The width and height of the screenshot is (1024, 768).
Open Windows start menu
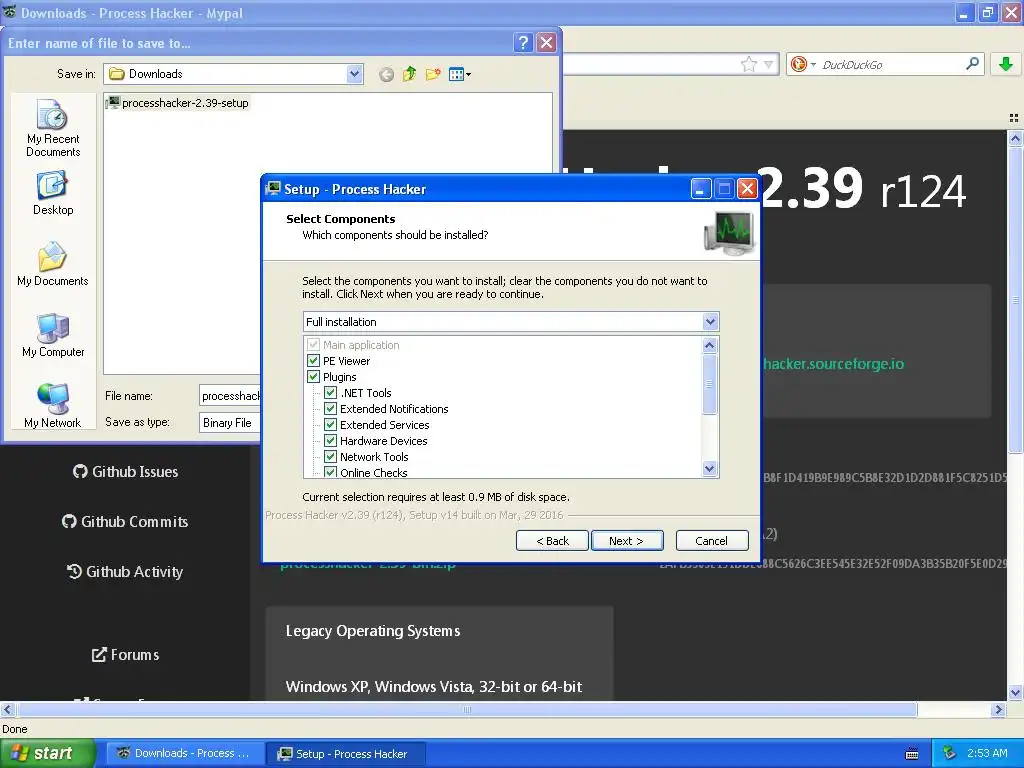pos(46,753)
